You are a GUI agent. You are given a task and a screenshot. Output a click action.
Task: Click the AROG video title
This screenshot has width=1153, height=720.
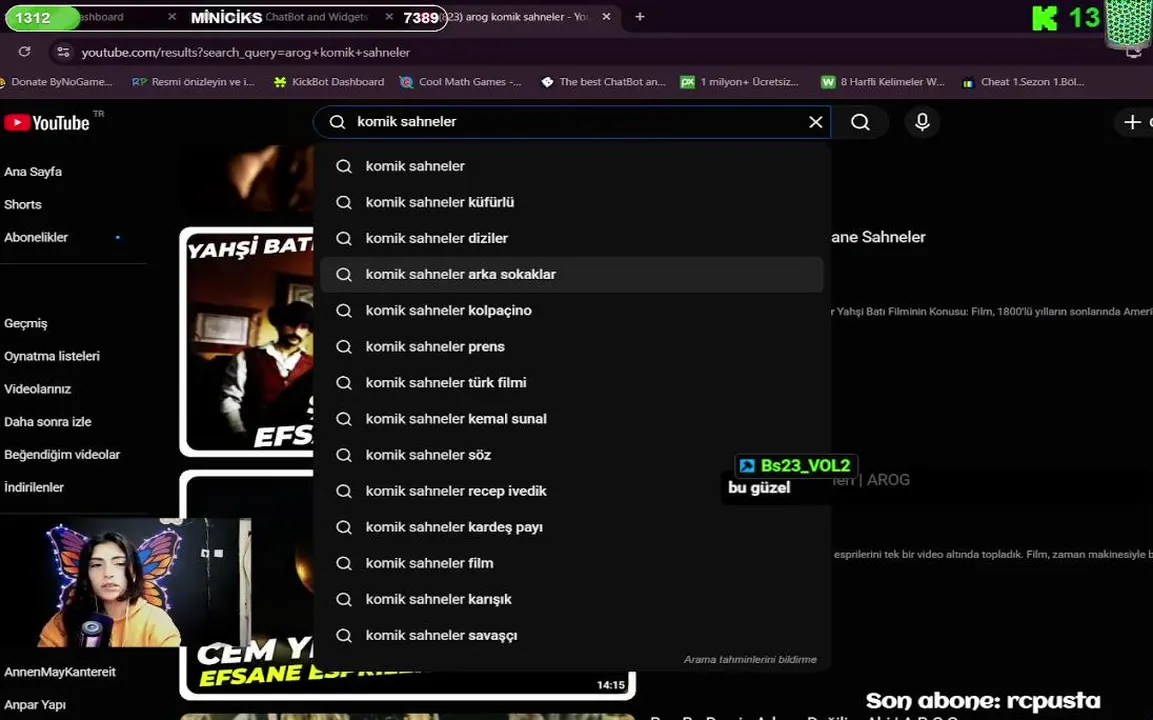873,480
